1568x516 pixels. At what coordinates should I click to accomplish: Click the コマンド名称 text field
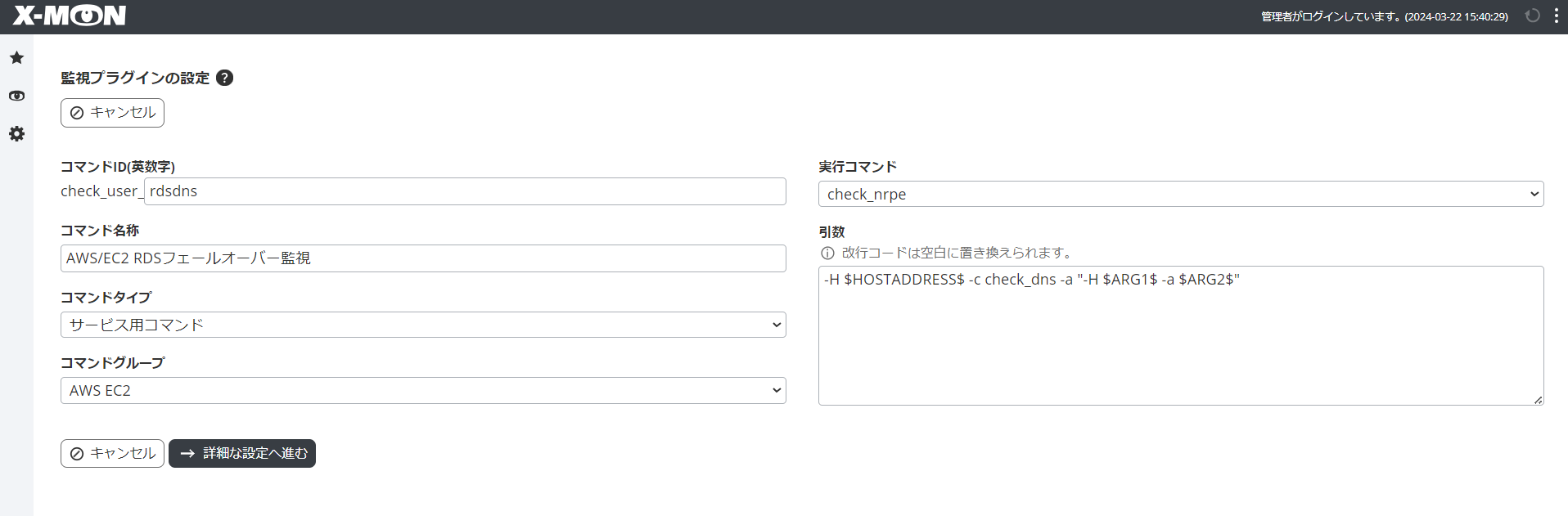tap(423, 258)
